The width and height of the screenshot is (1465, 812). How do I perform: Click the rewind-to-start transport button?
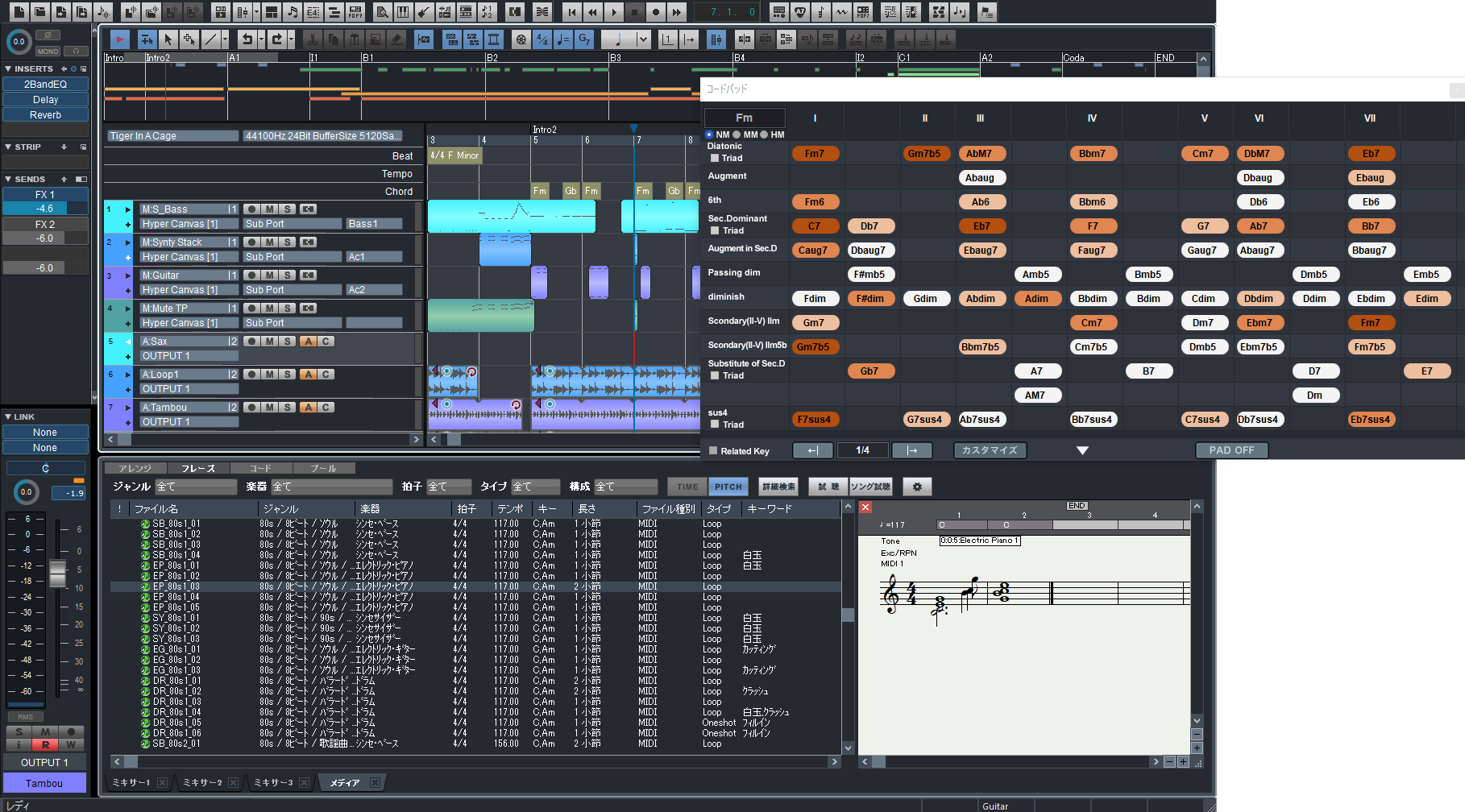(x=571, y=12)
